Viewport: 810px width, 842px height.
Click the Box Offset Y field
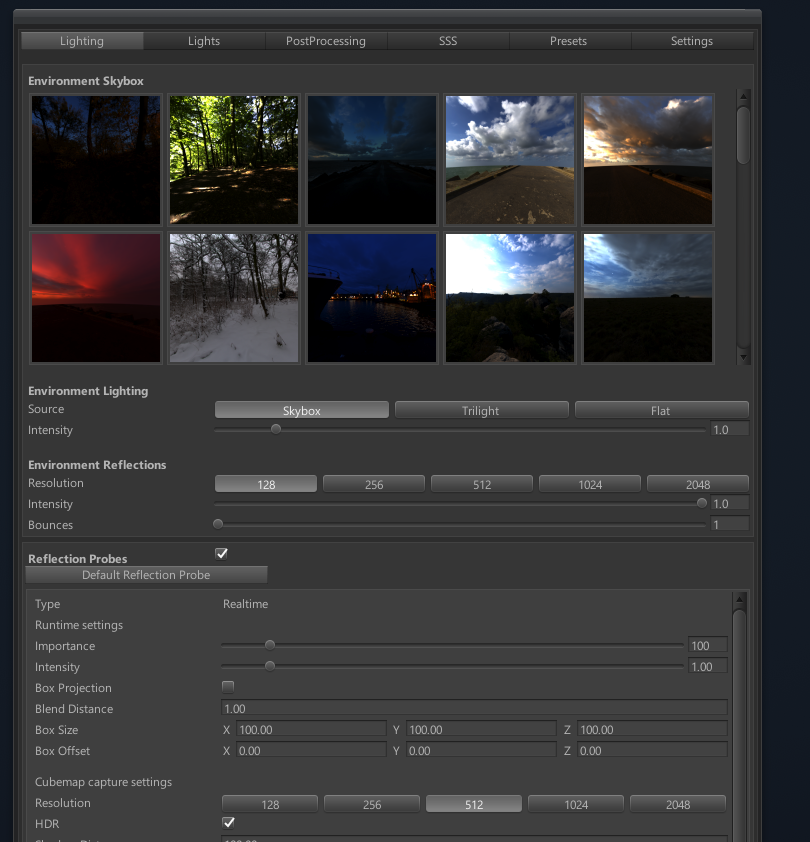481,750
